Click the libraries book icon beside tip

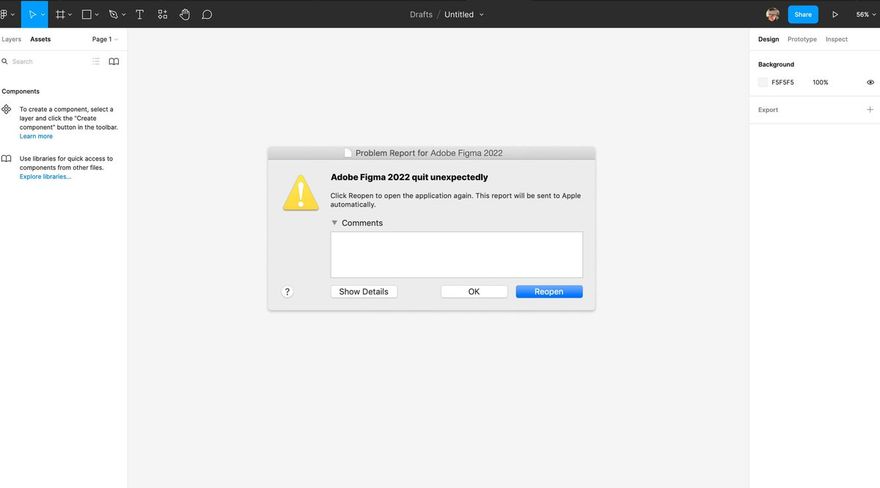click(x=6, y=159)
